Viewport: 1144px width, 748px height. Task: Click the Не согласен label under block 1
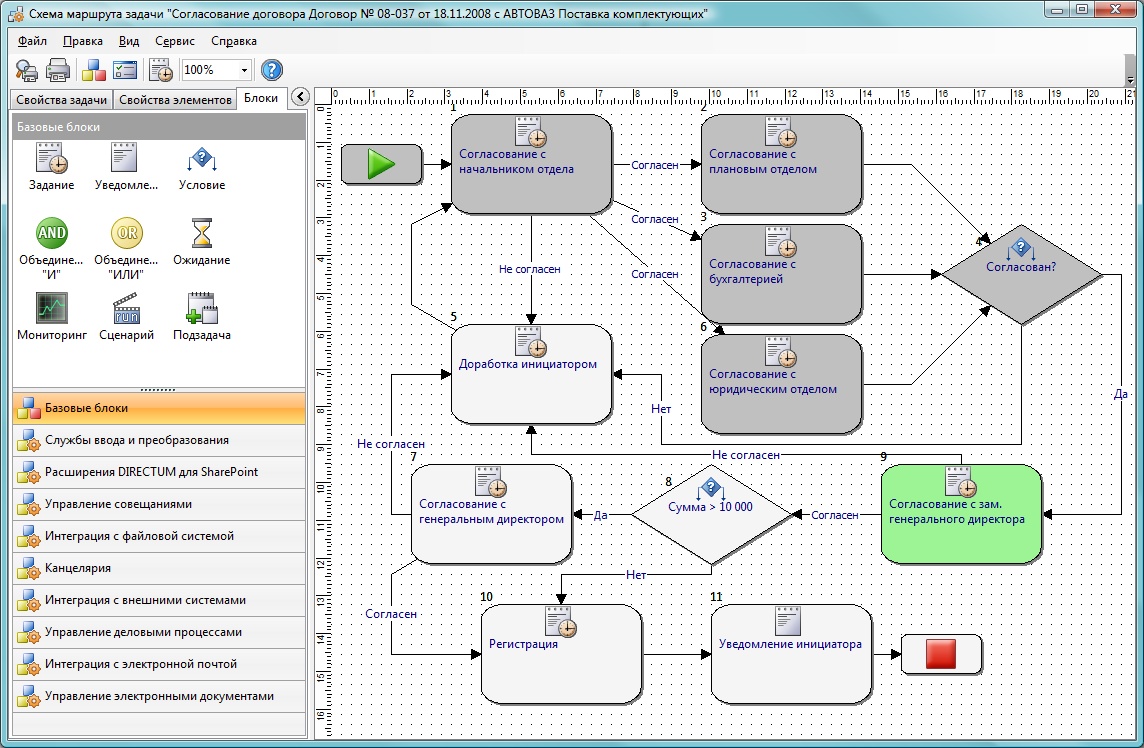[530, 269]
